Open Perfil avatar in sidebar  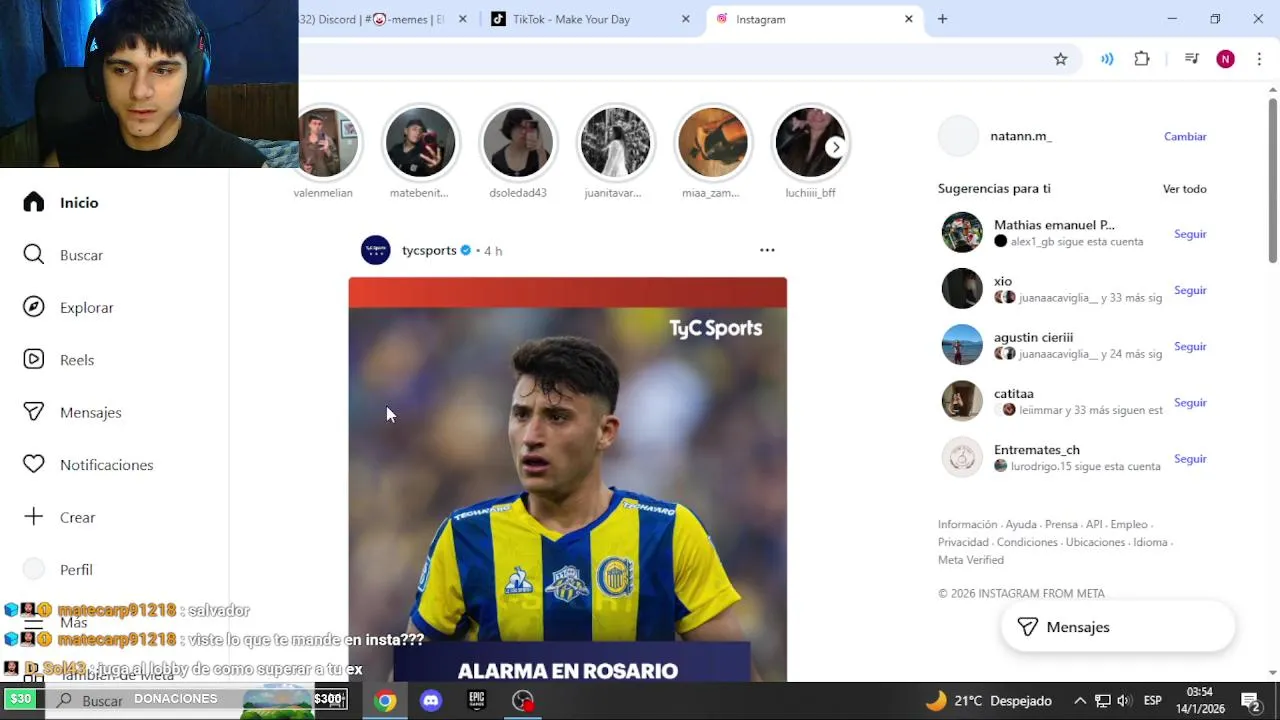pyautogui.click(x=34, y=569)
